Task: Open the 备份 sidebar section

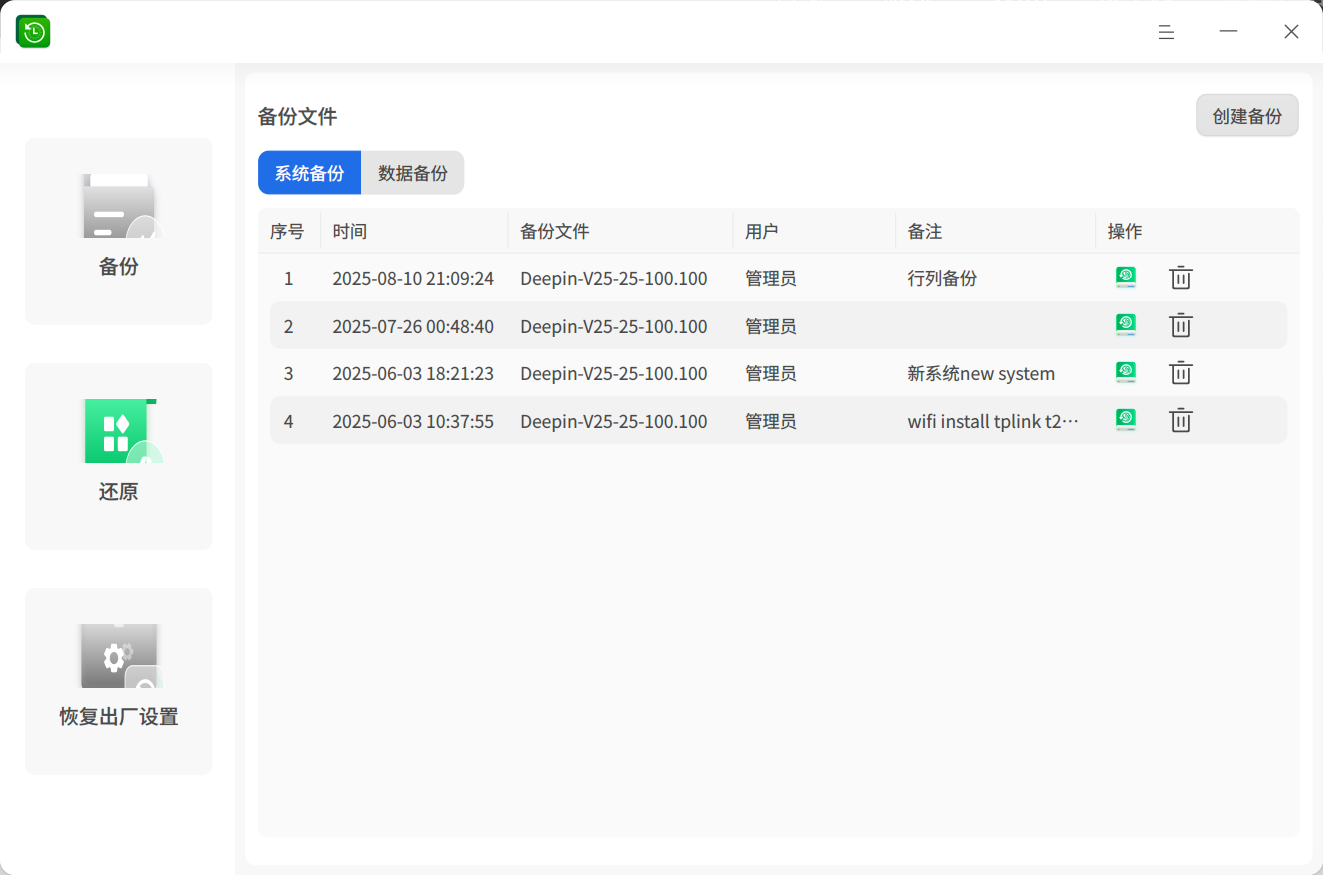Action: 119,231
